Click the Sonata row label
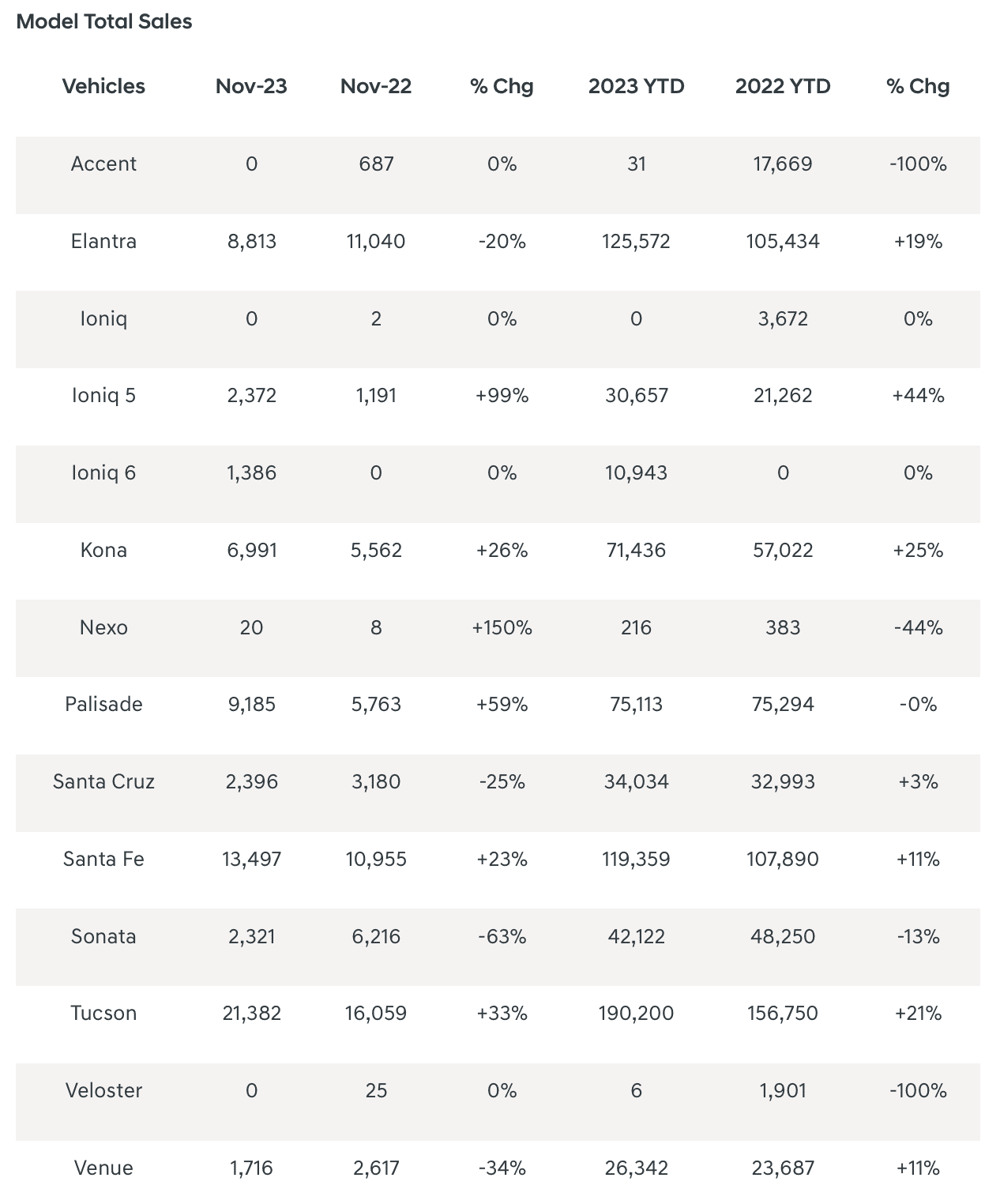Viewport: 1000px width, 1204px height. (103, 936)
